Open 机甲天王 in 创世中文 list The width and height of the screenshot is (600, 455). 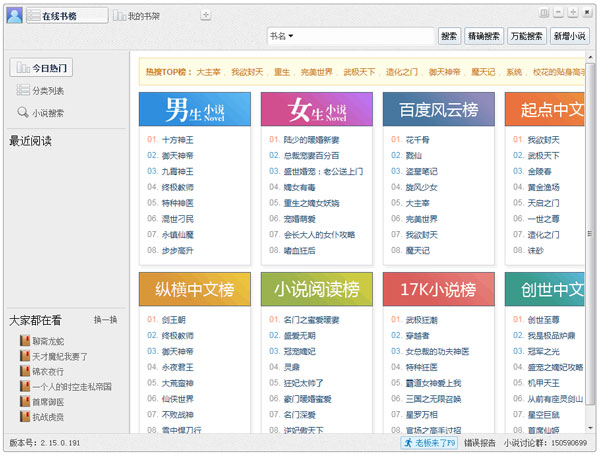543,383
